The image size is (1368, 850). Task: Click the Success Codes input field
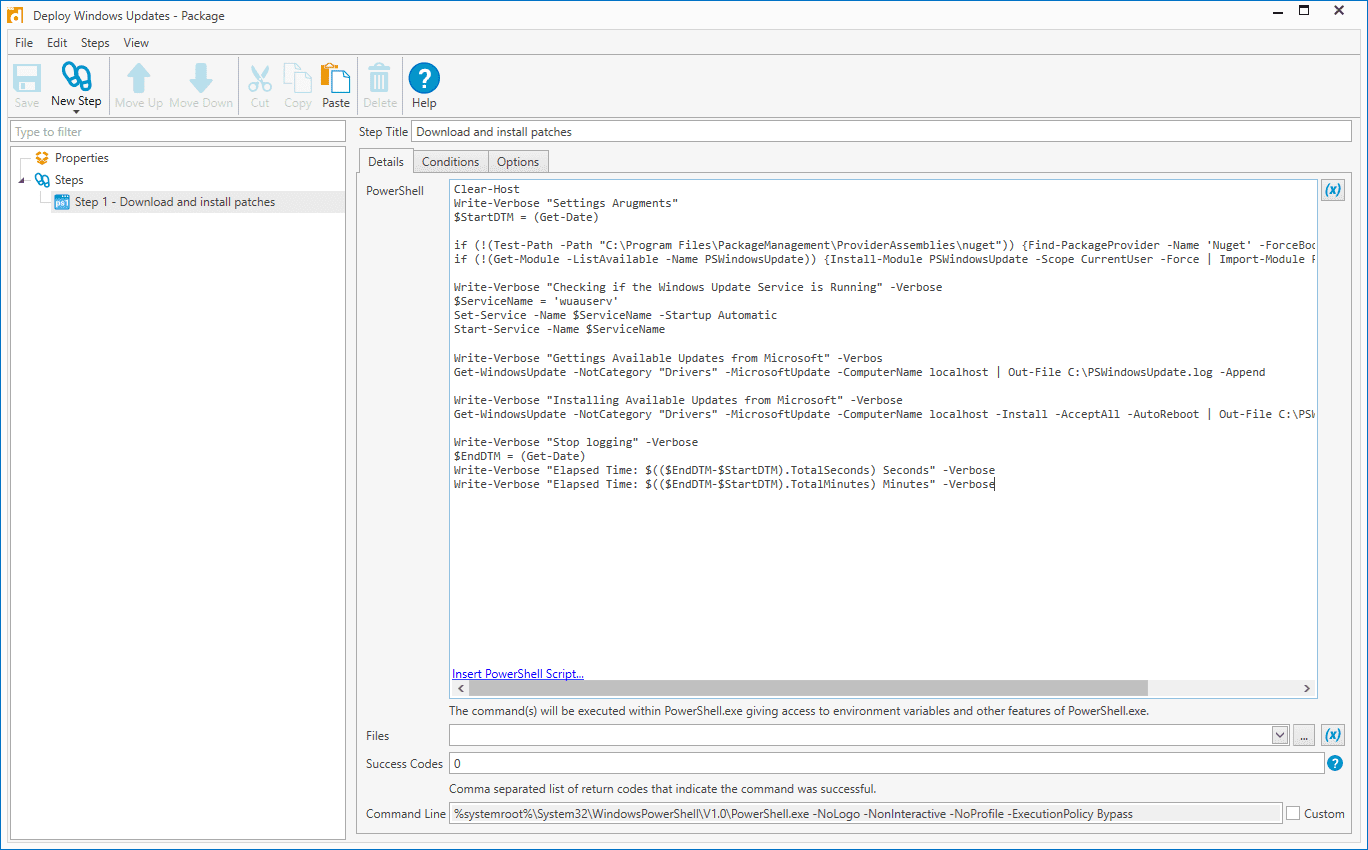click(886, 763)
